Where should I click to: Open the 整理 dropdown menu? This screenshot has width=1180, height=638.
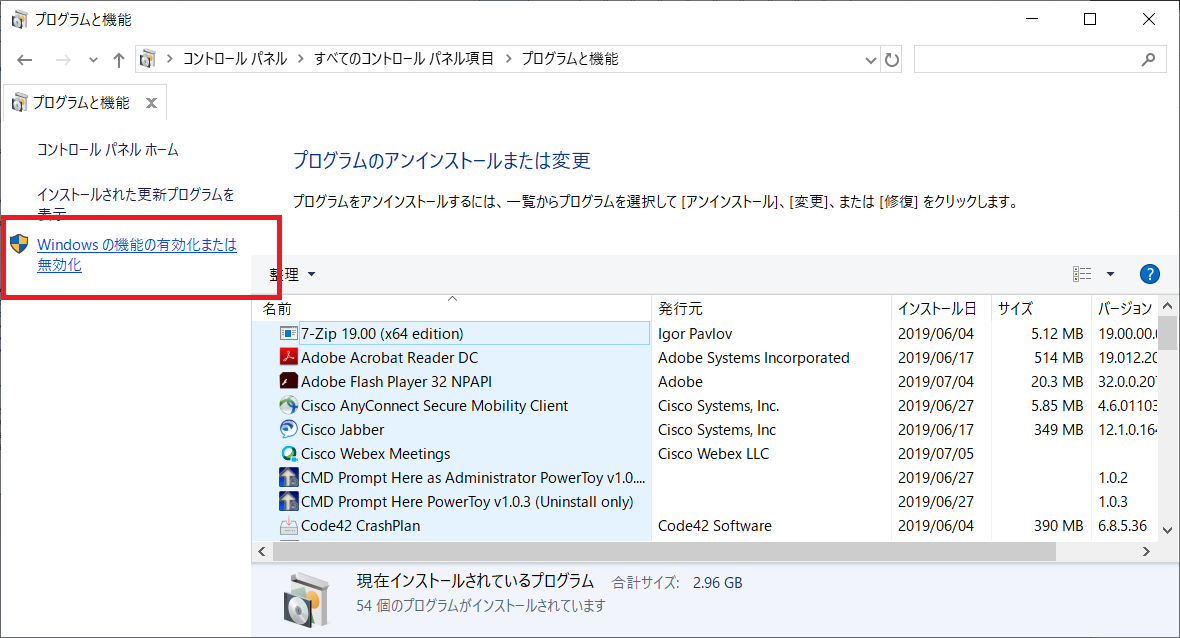[x=292, y=275]
